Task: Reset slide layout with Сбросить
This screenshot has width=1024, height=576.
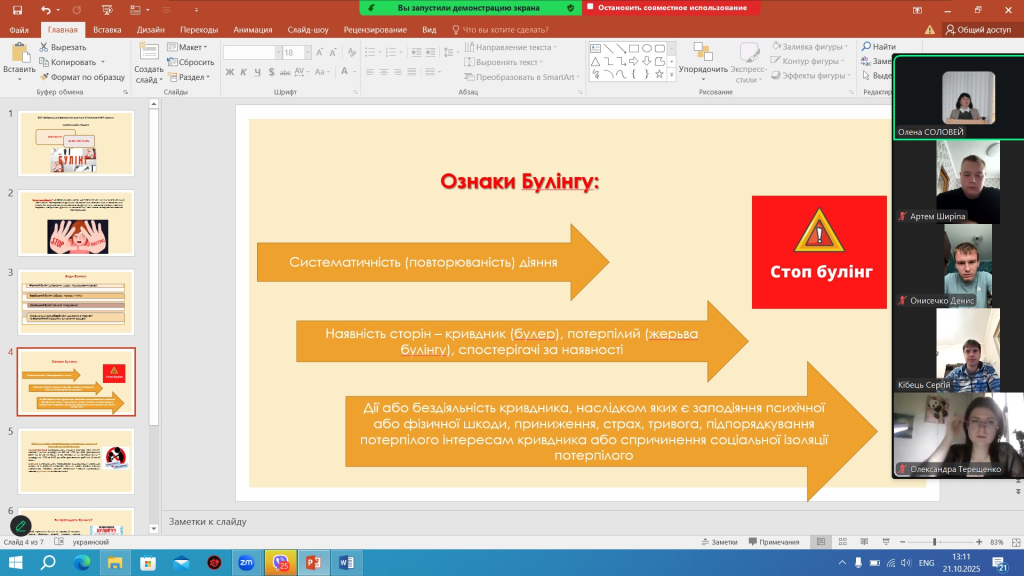Action: (191, 62)
